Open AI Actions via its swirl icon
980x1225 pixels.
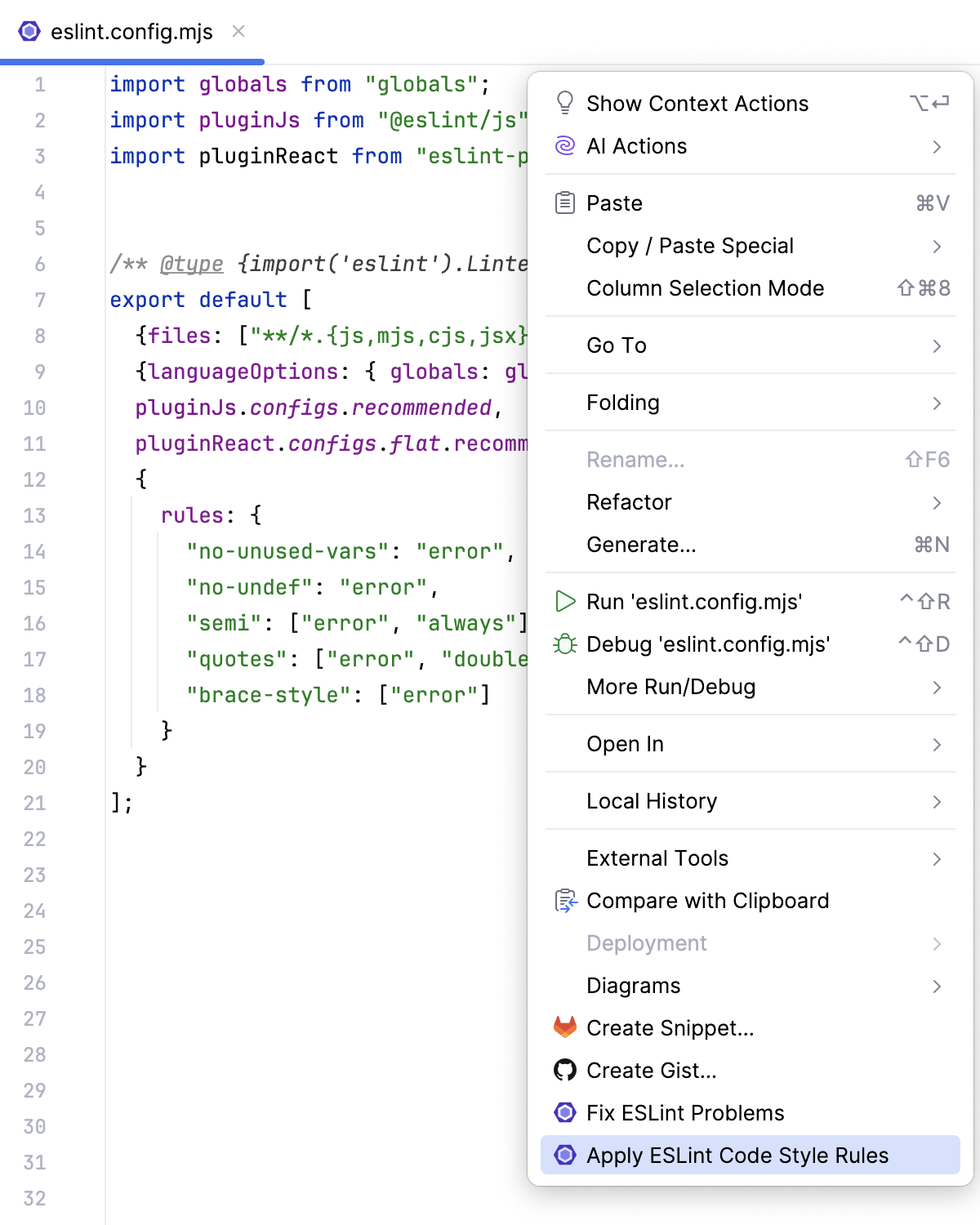click(x=564, y=145)
